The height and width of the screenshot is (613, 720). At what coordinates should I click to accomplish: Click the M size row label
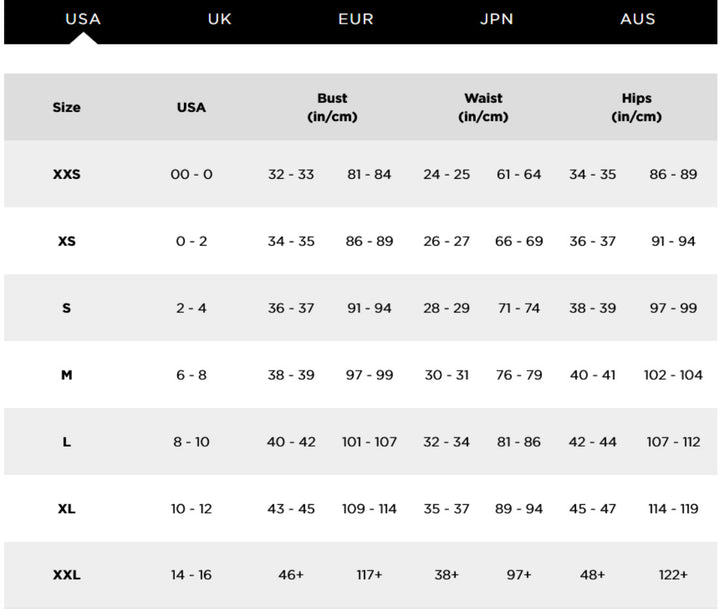coord(66,375)
